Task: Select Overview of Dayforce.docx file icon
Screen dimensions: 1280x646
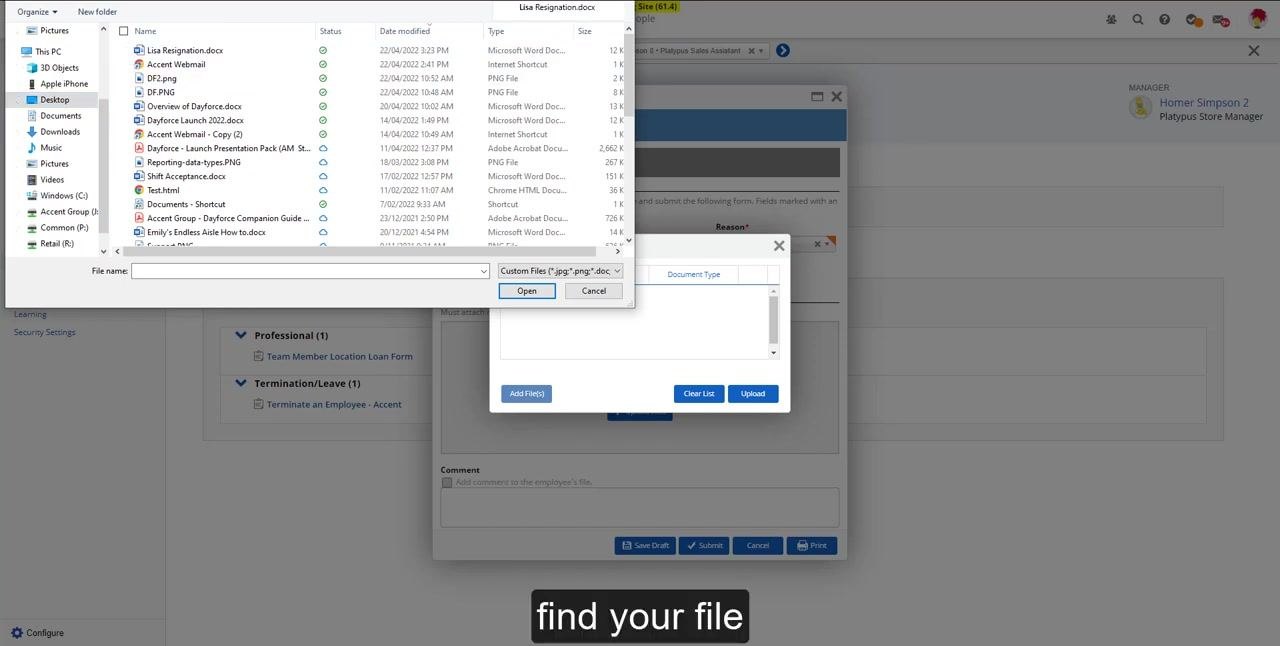Action: point(139,106)
